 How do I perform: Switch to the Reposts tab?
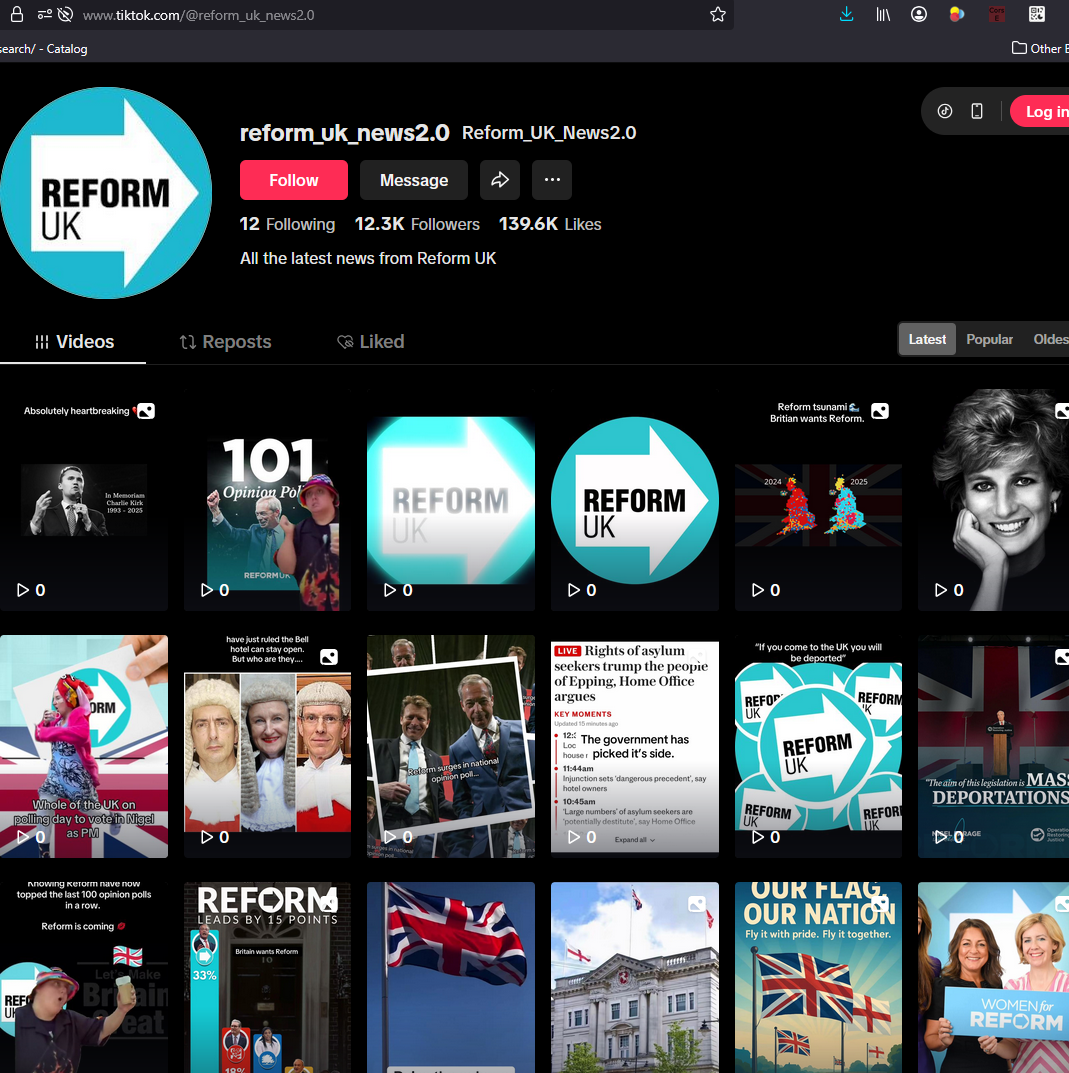click(225, 341)
